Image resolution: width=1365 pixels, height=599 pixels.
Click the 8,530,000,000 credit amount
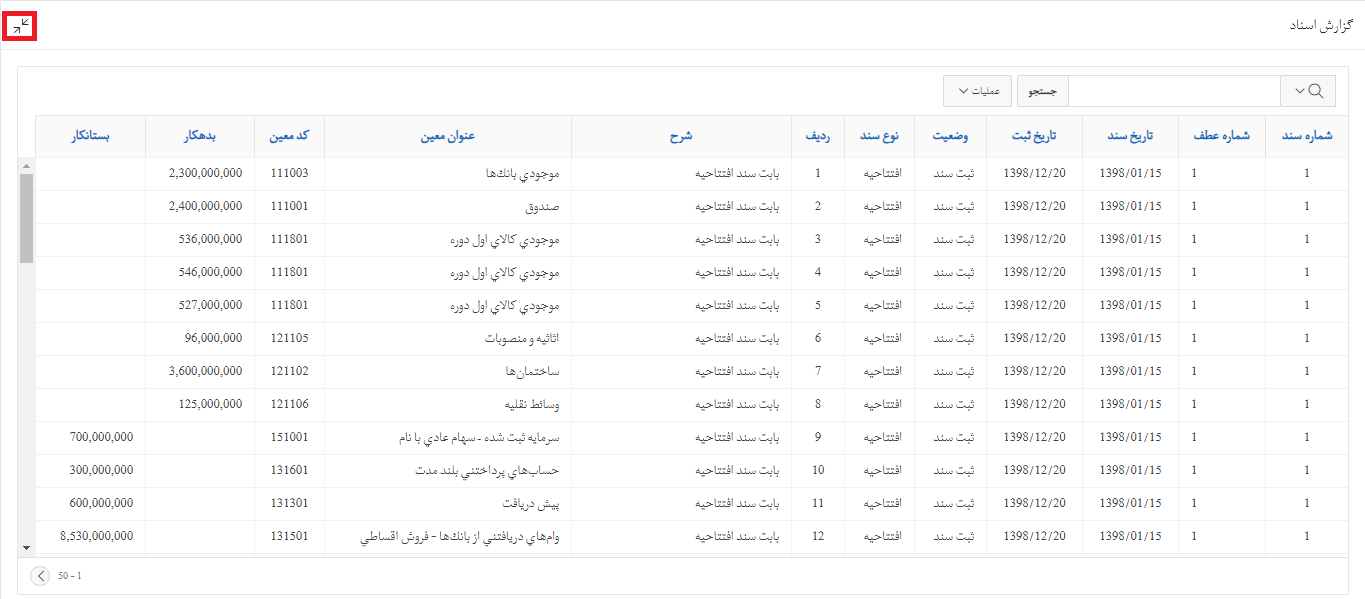coord(97,536)
